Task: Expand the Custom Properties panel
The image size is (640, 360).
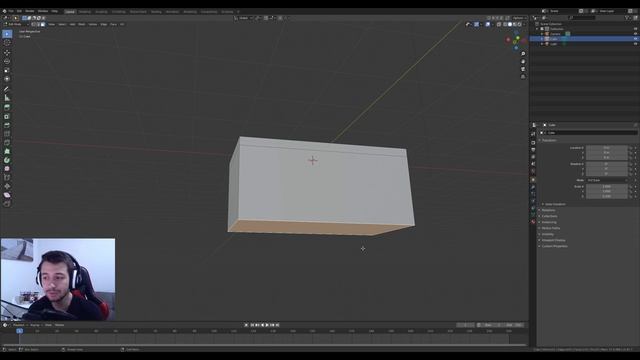Action: (x=554, y=246)
